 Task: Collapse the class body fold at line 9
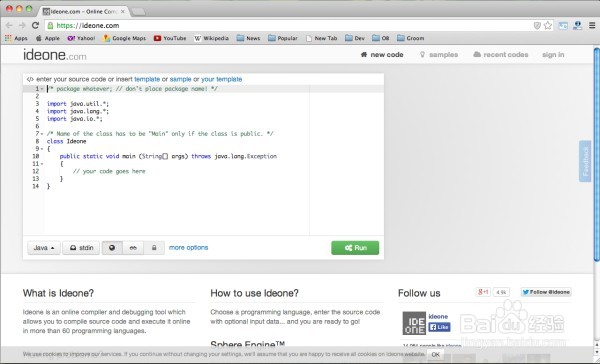(42, 149)
